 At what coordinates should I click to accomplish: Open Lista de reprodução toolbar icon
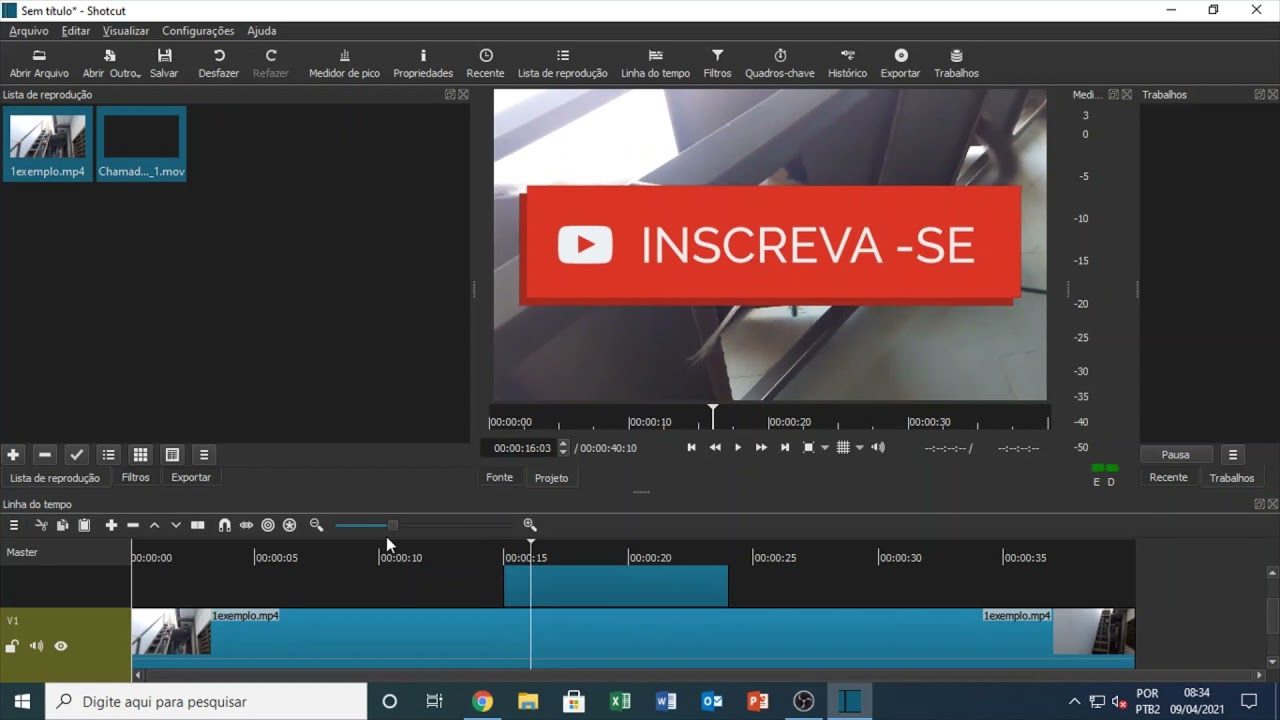coord(562,63)
